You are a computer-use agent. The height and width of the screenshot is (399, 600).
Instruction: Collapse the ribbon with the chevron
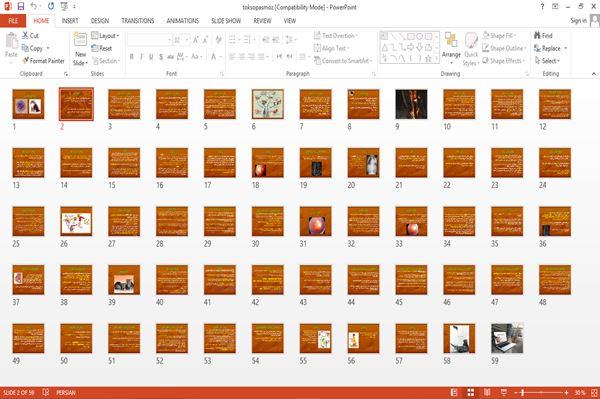(594, 73)
